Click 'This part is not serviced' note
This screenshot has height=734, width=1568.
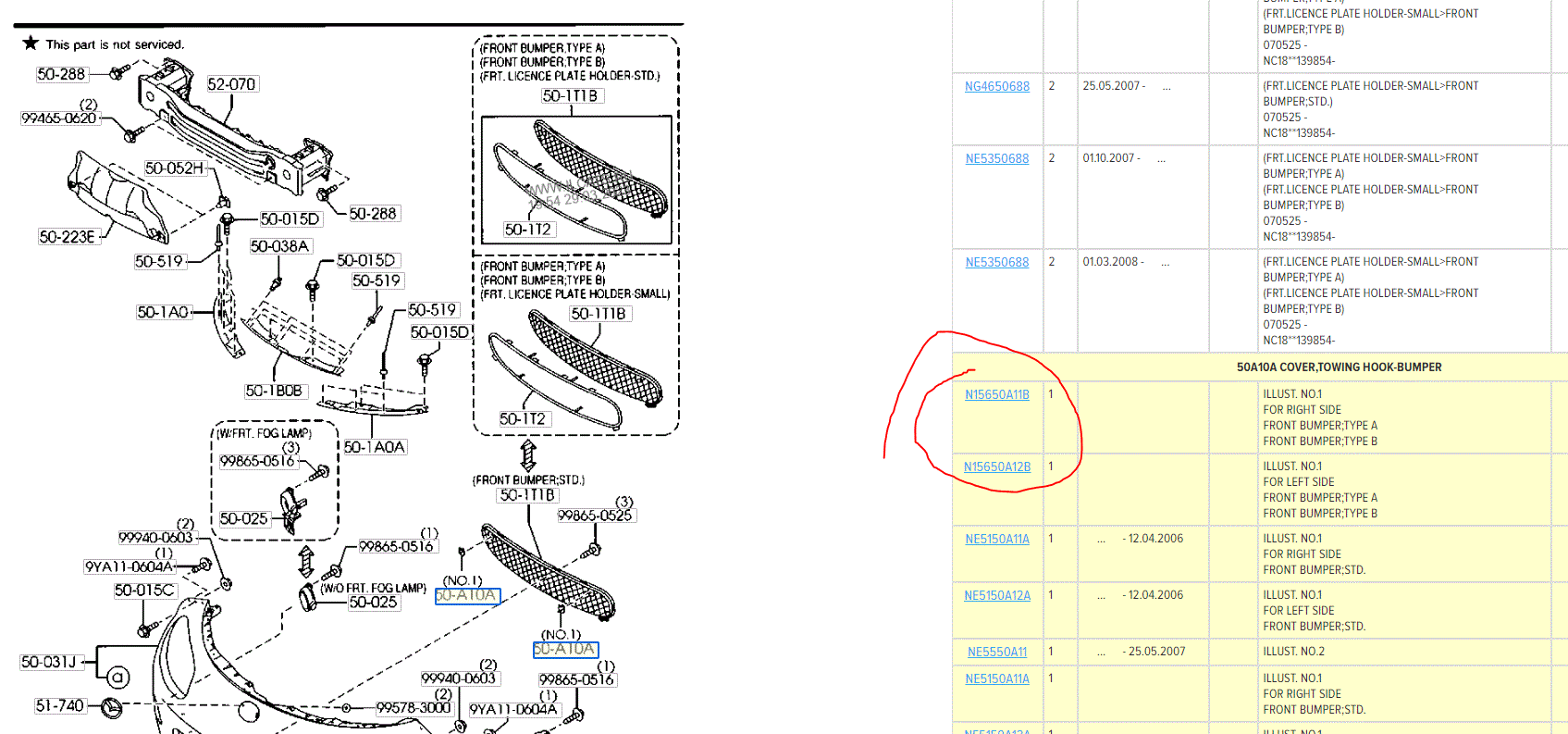coord(115,44)
